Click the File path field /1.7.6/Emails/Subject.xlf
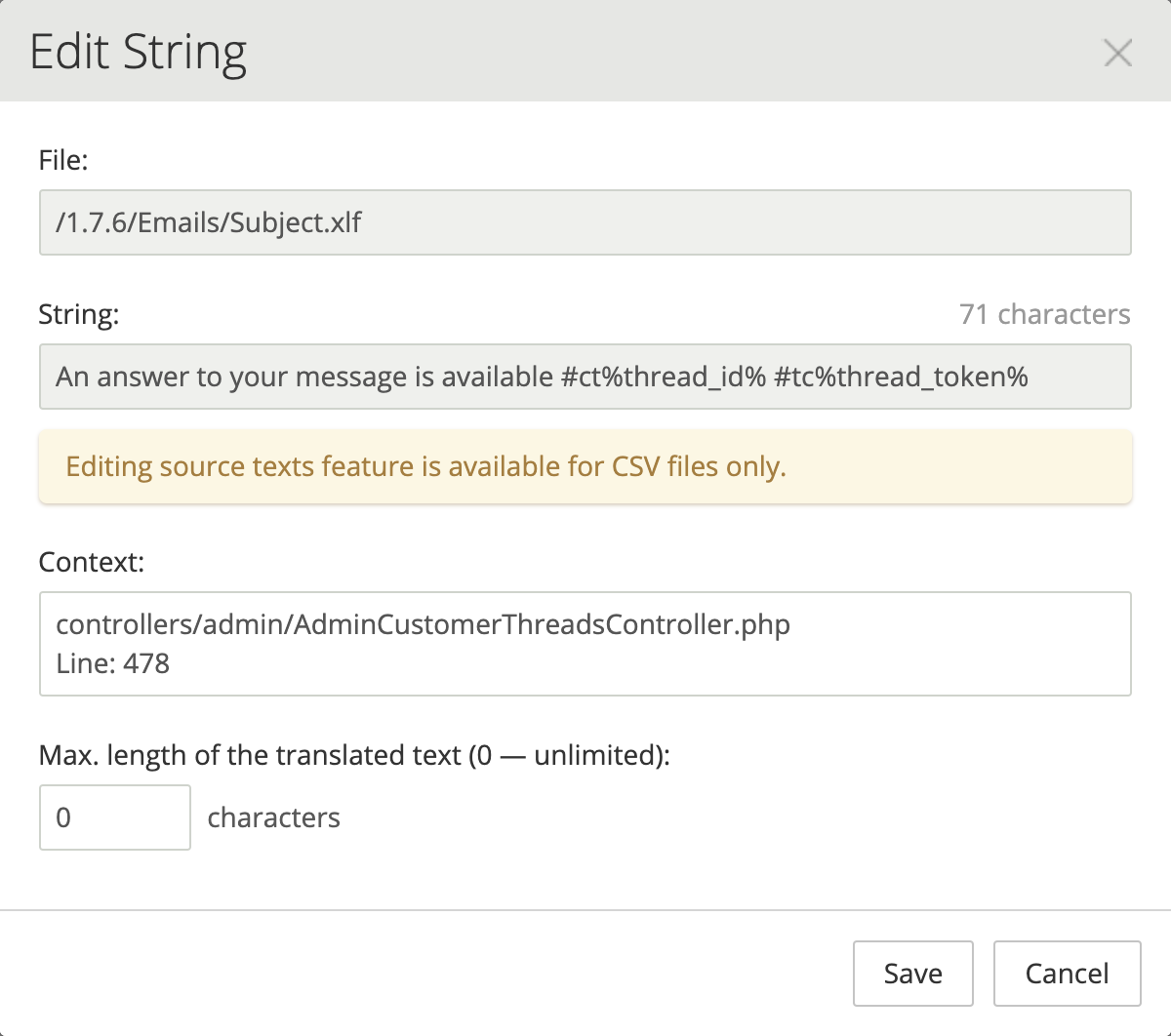The width and height of the screenshot is (1171, 1036). pyautogui.click(x=585, y=222)
